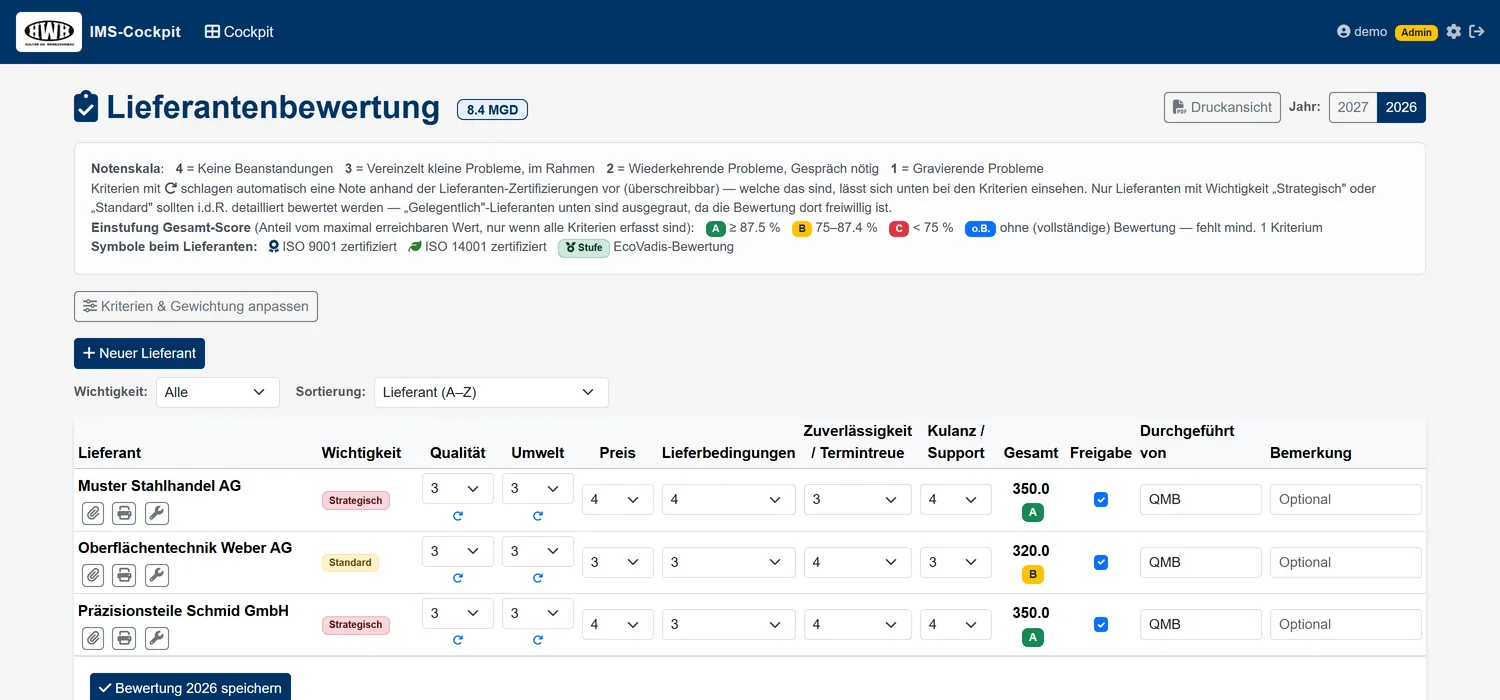Add a new supplier with Neuer Lieferant

point(139,353)
